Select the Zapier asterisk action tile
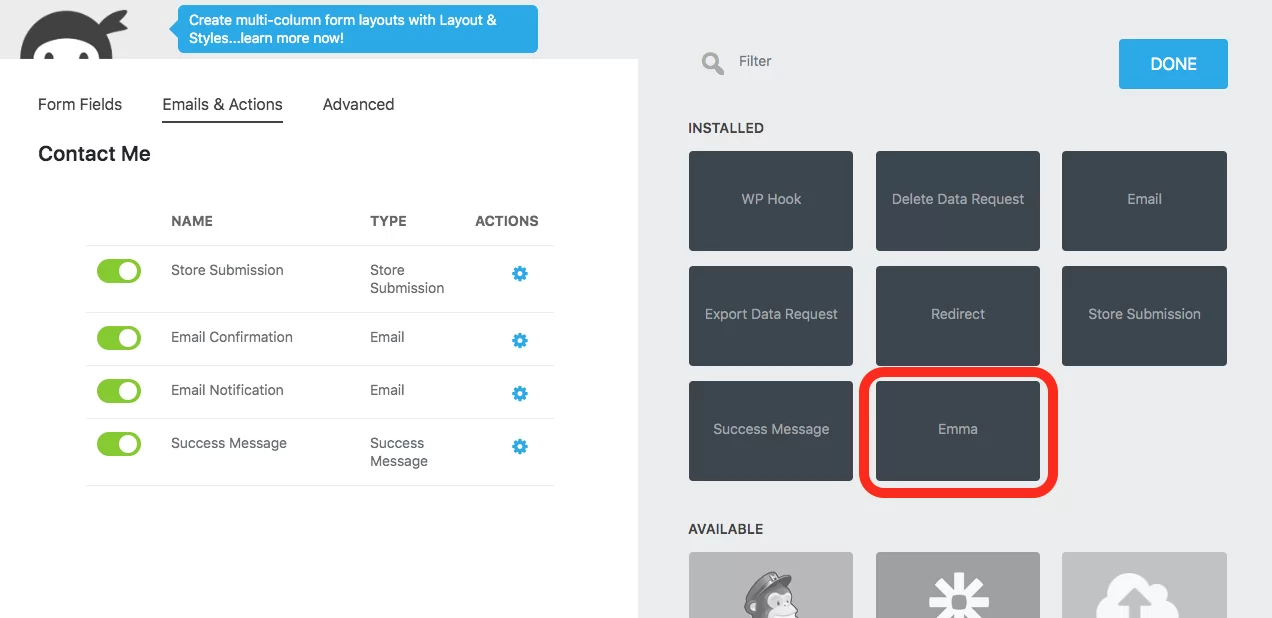This screenshot has height=618, width=1272. point(957,586)
